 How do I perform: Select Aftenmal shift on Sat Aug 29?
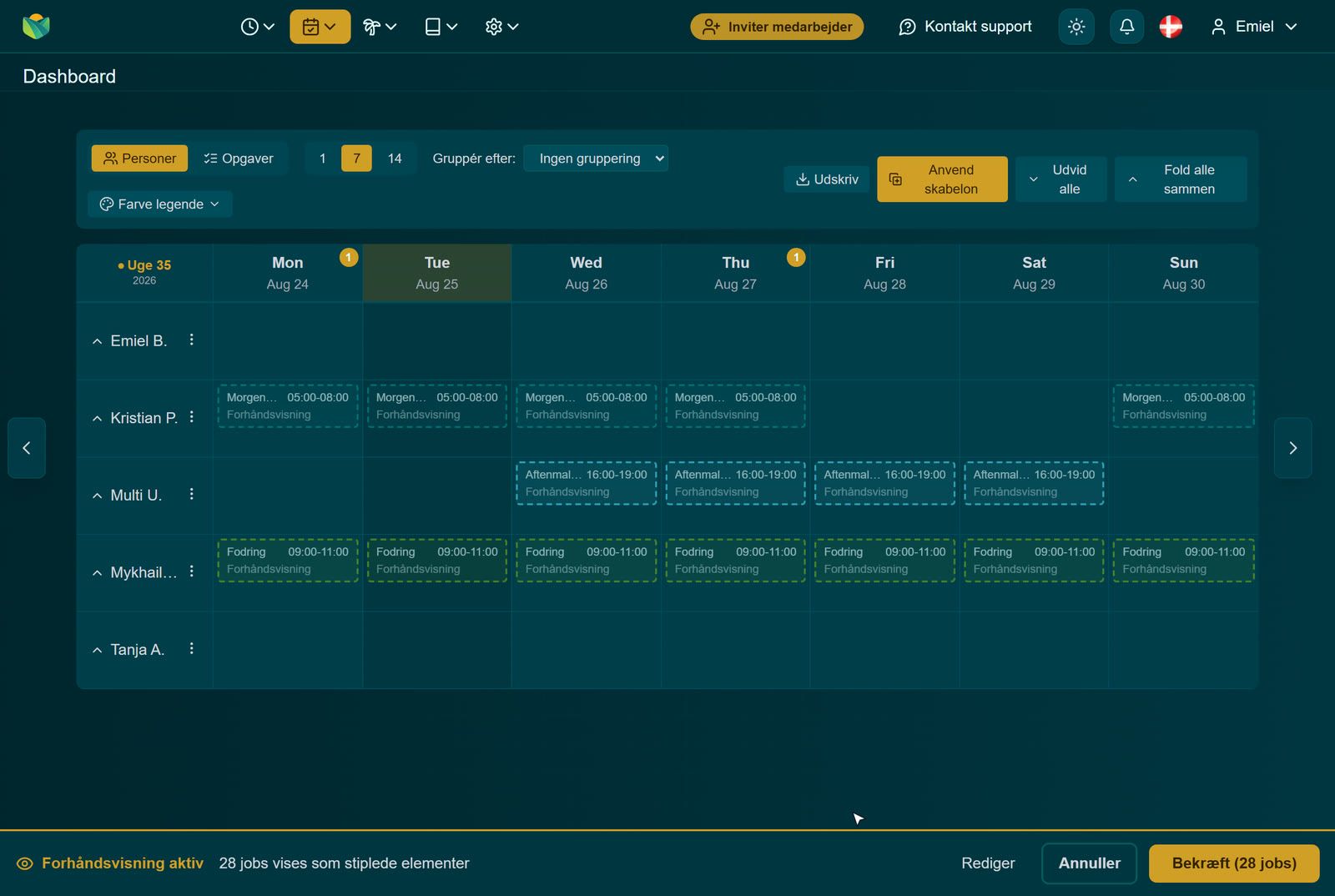click(1034, 483)
